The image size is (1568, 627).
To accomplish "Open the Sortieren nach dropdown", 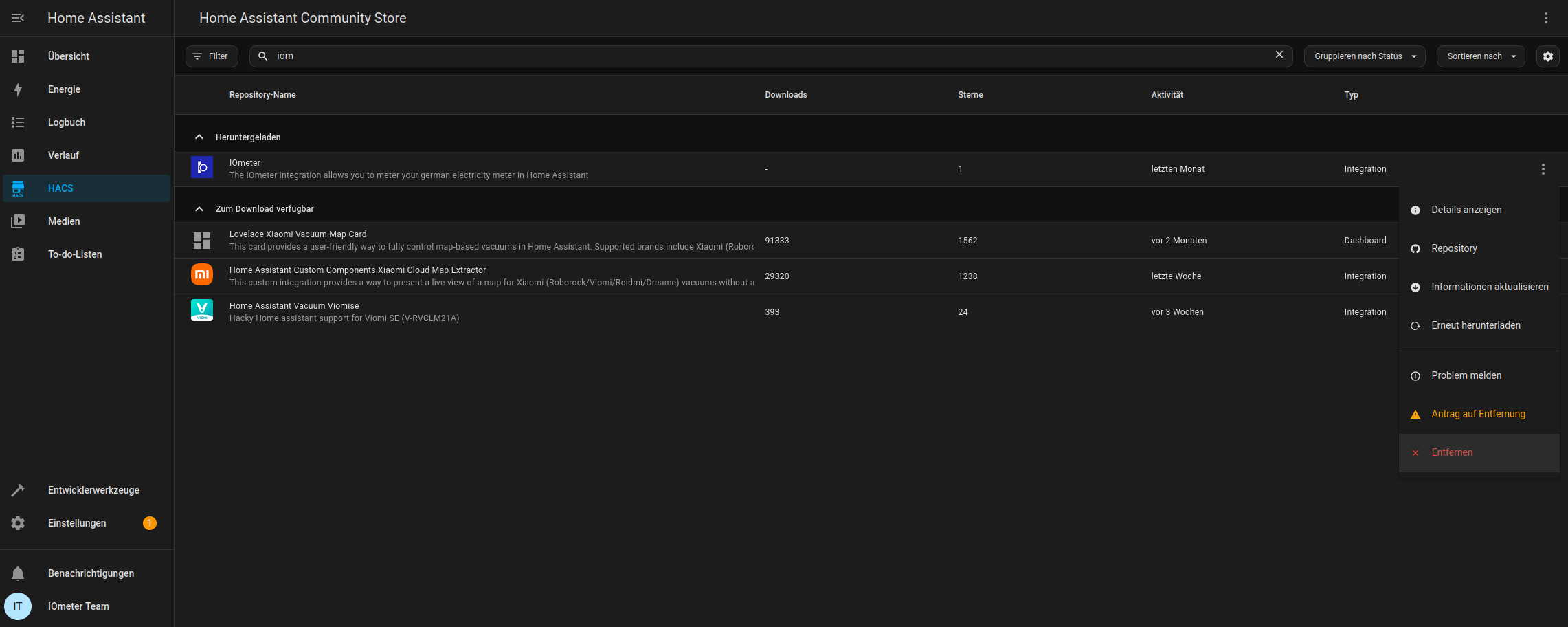I will (x=1481, y=56).
